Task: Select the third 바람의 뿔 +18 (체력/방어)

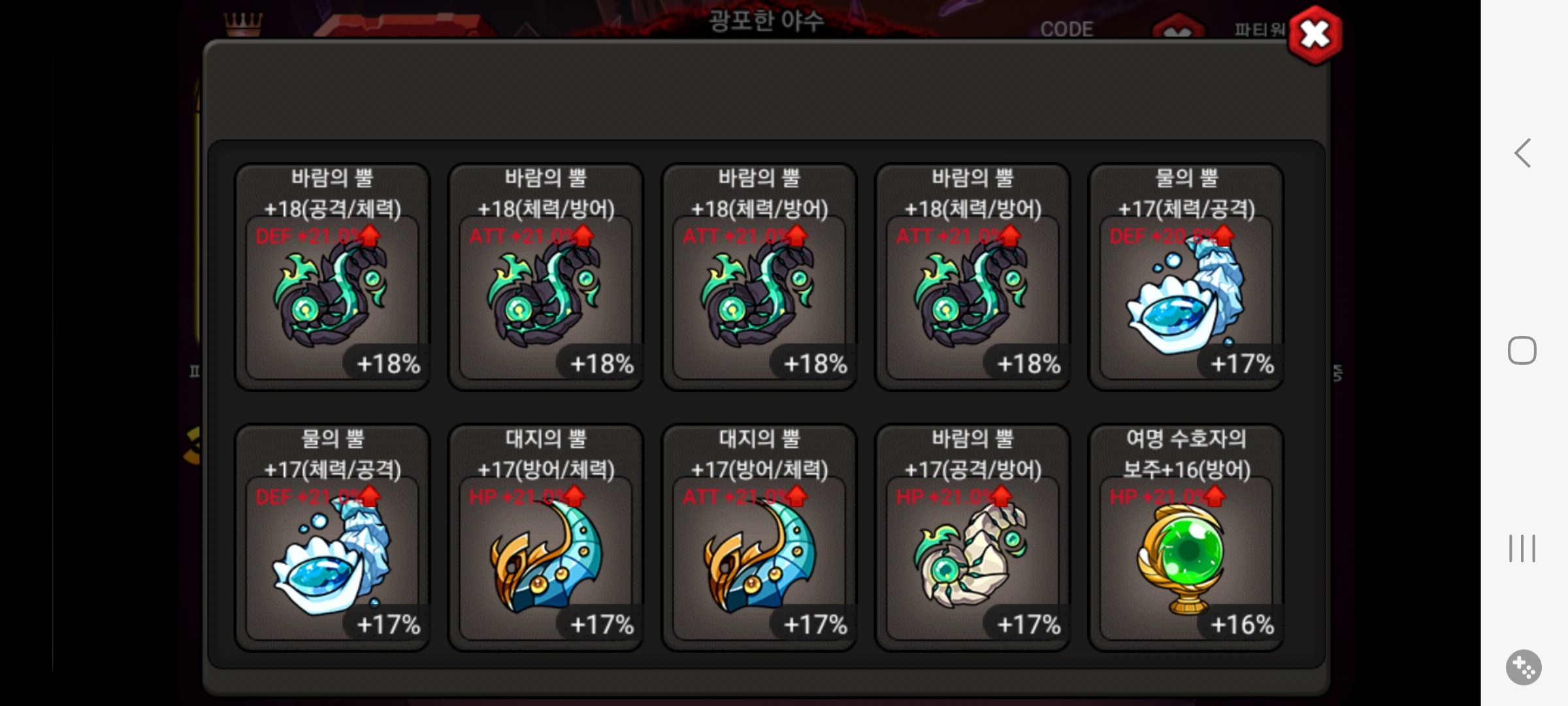Action: coord(759,277)
